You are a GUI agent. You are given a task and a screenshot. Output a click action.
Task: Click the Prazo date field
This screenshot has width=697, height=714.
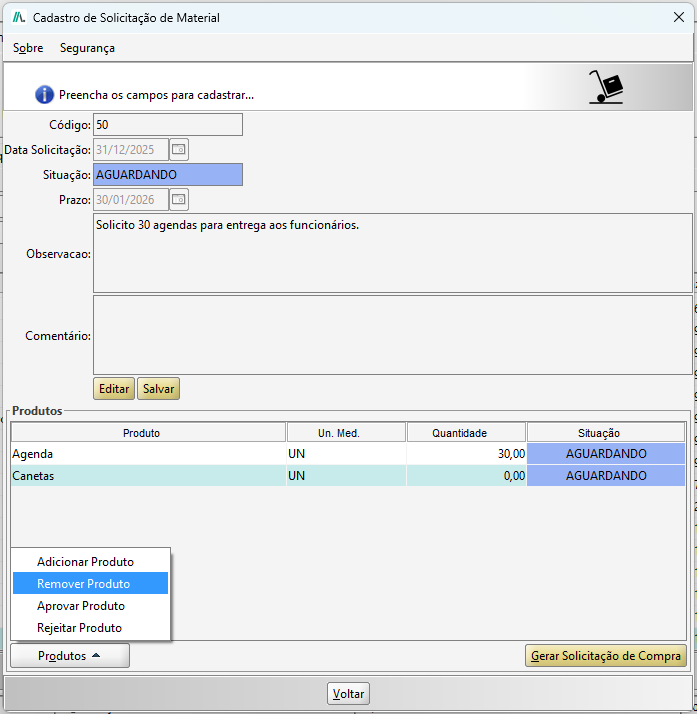131,200
